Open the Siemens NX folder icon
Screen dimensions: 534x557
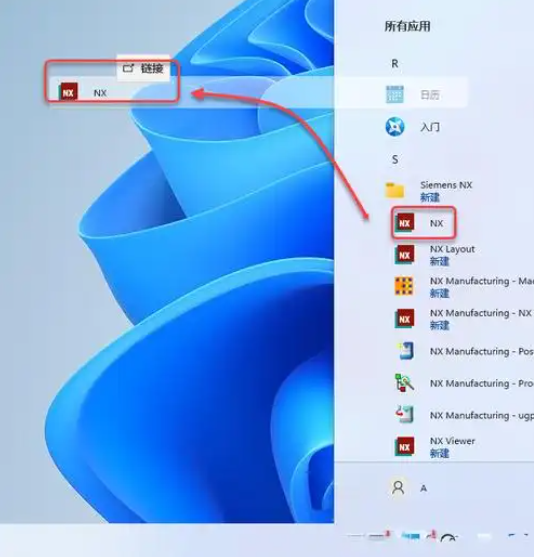click(x=395, y=190)
